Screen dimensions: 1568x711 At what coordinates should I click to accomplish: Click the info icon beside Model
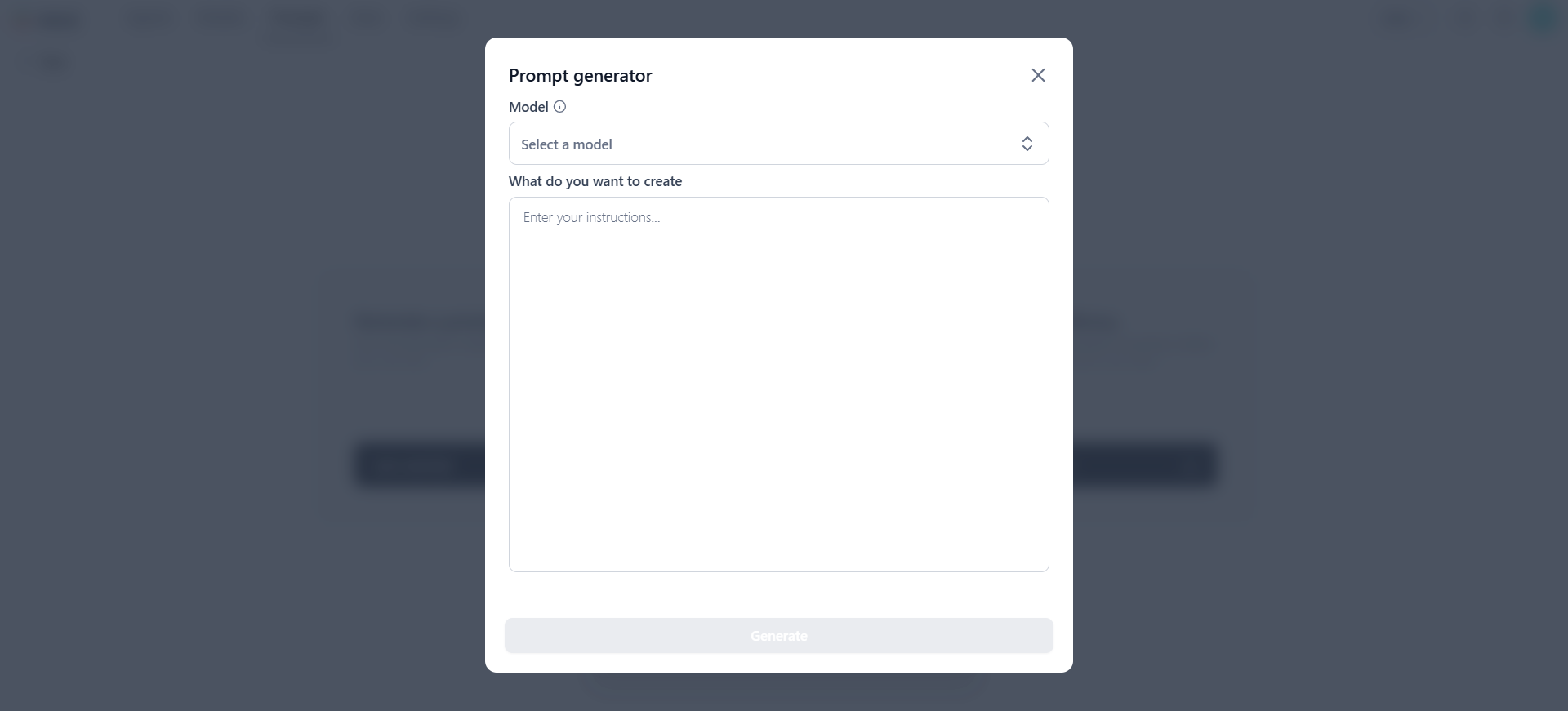(x=559, y=106)
